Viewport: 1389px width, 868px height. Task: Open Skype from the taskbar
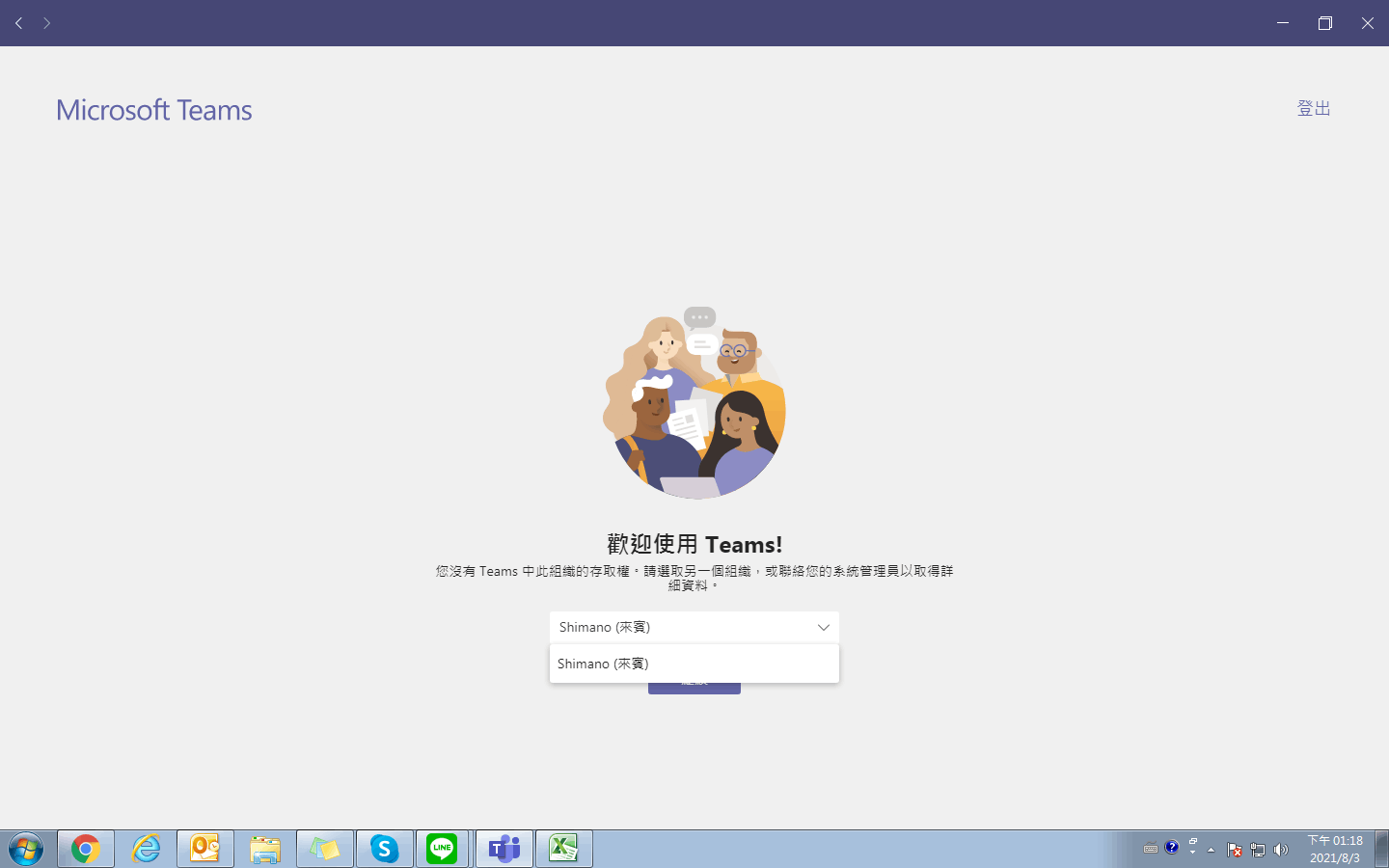click(385, 849)
